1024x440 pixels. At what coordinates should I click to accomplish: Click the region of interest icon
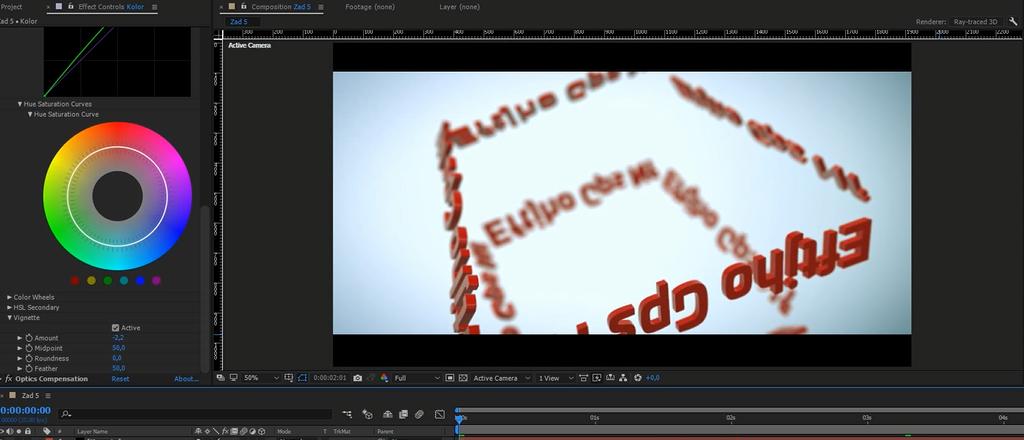click(x=302, y=378)
